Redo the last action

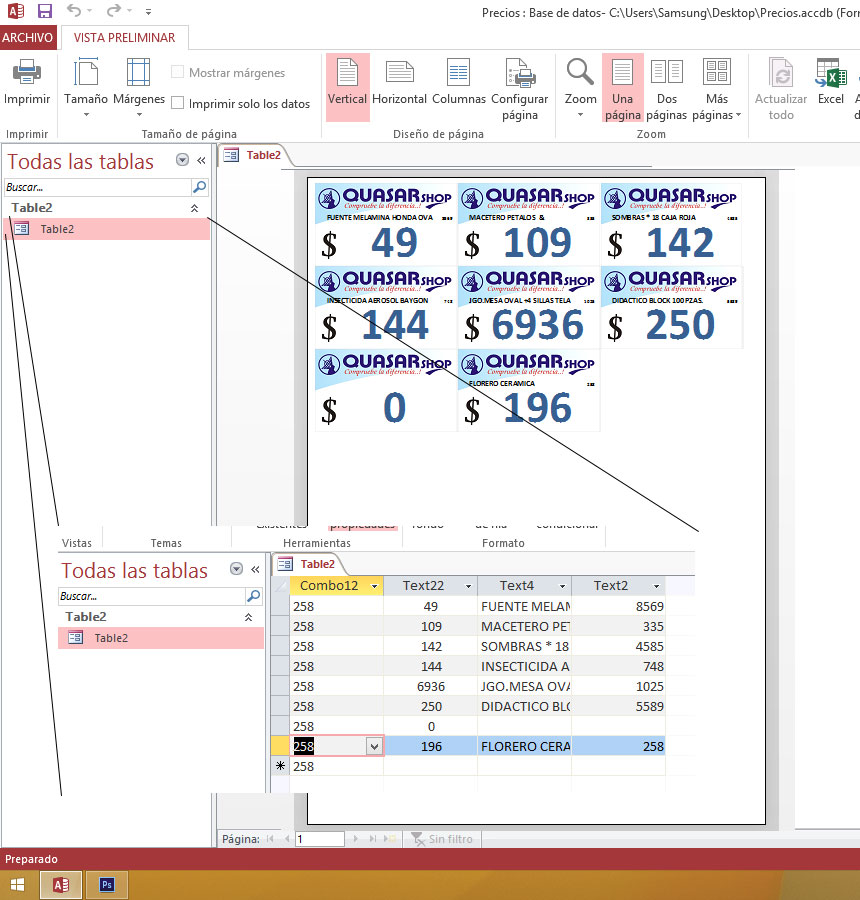pos(114,10)
